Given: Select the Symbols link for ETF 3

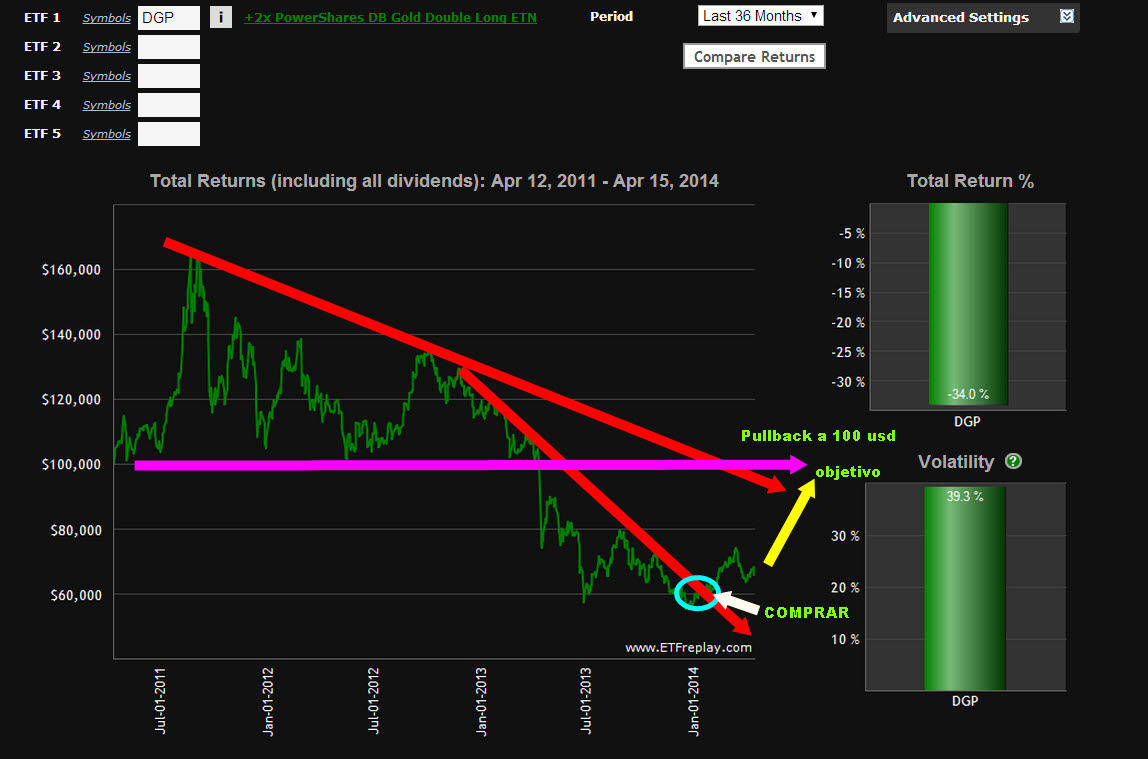Looking at the screenshot, I should pyautogui.click(x=106, y=76).
